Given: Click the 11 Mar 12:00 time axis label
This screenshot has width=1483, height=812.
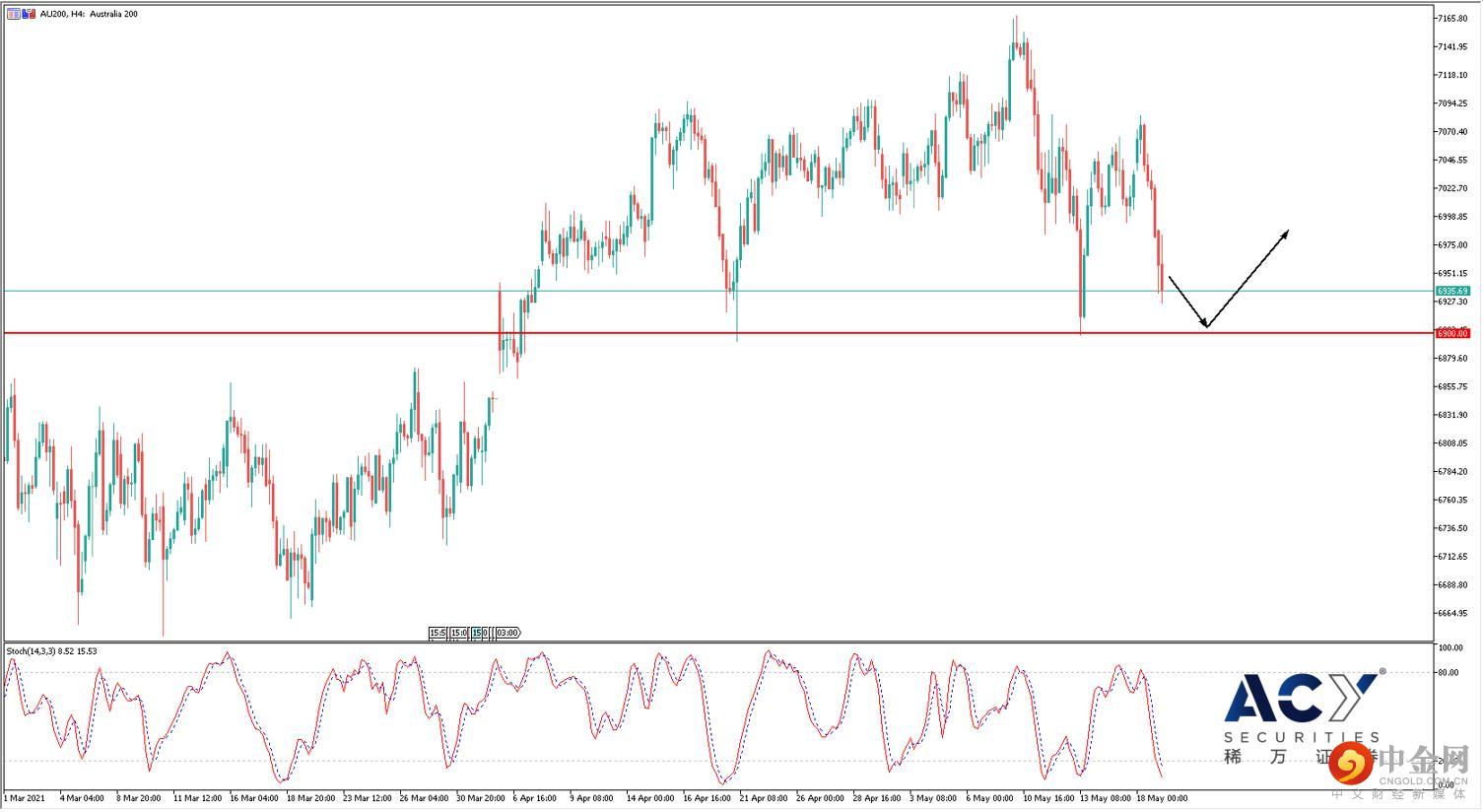Looking at the screenshot, I should pos(196,798).
